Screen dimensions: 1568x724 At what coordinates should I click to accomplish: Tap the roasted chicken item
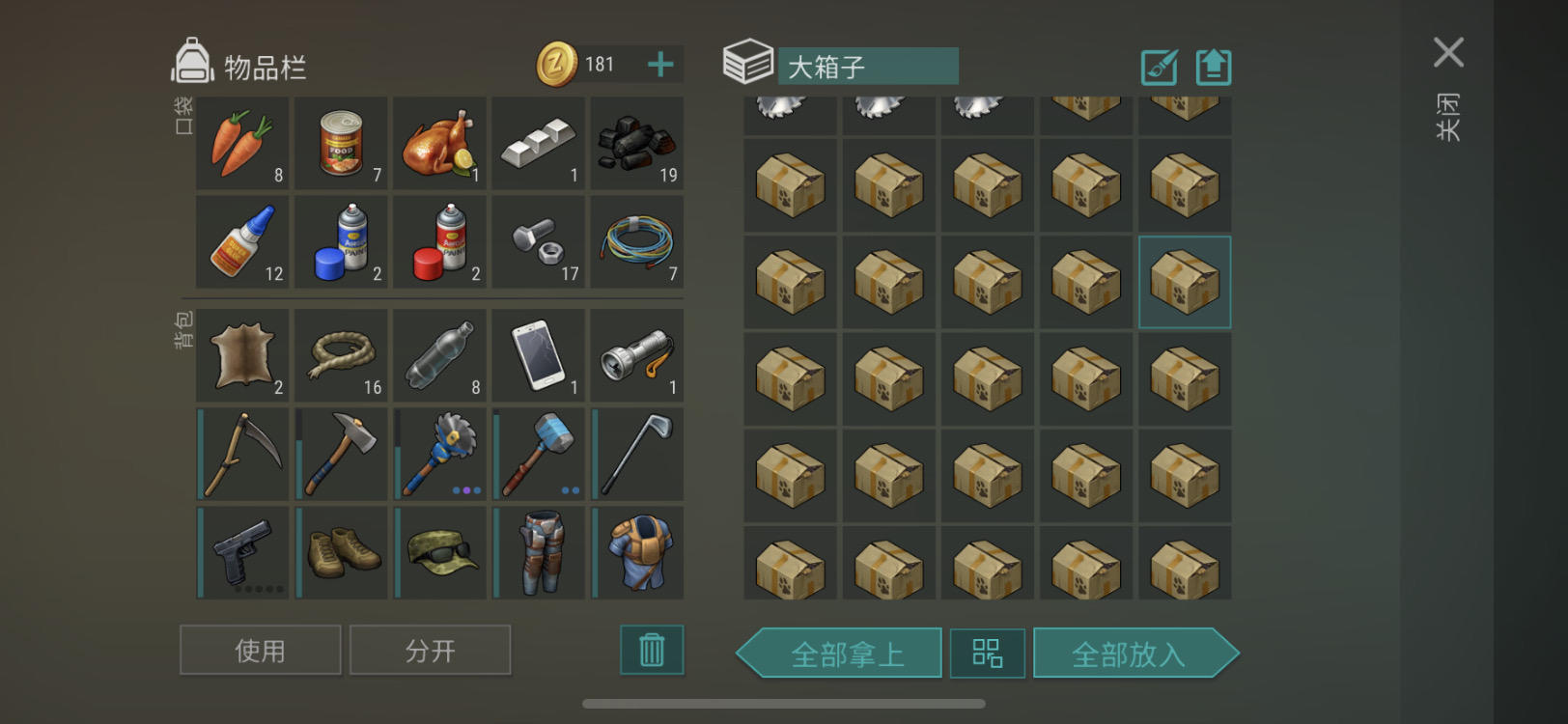click(440, 143)
